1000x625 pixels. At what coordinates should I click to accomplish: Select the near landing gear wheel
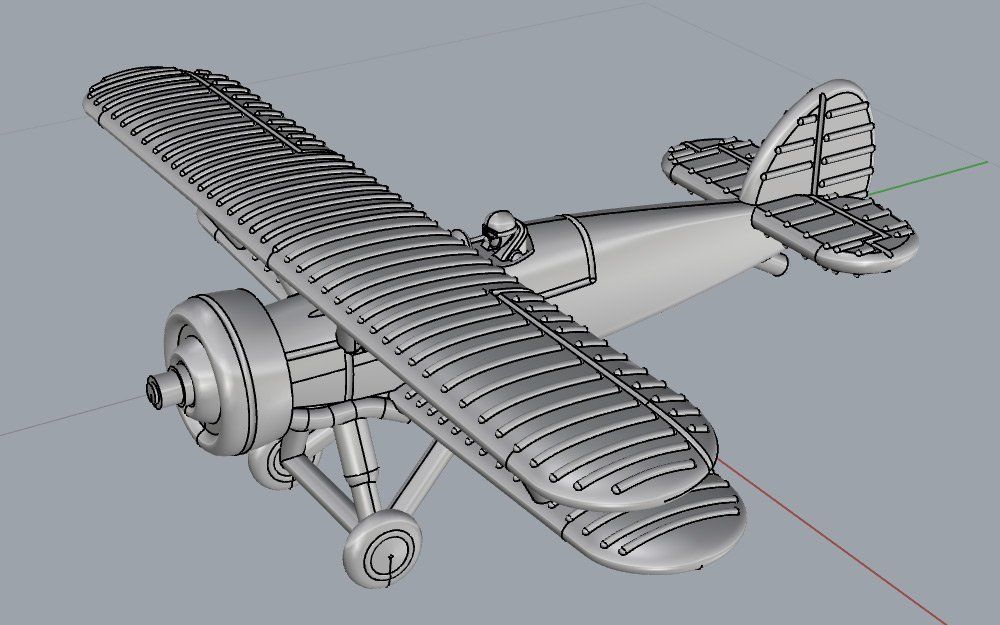click(383, 548)
